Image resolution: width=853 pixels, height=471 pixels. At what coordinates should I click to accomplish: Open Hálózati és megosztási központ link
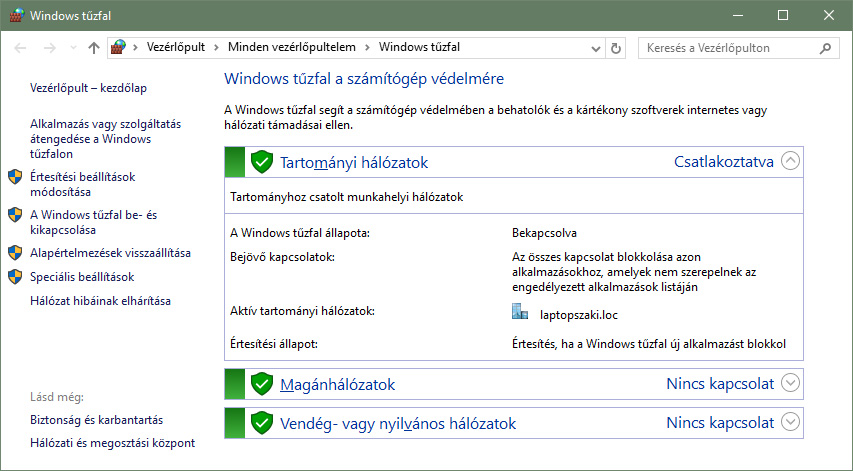click(112, 443)
